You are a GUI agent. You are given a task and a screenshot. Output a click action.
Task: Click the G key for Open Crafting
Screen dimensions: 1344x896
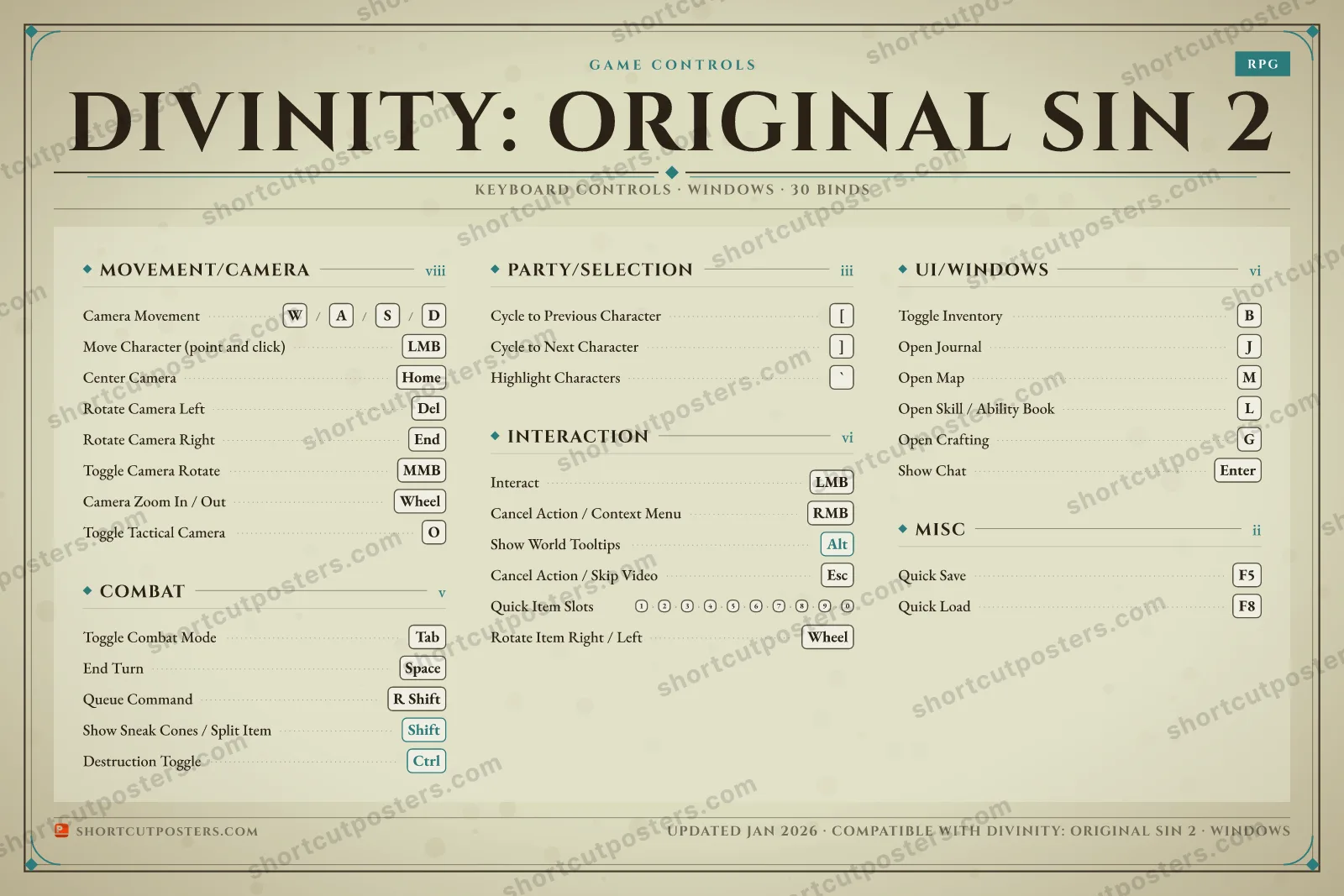coord(1249,439)
